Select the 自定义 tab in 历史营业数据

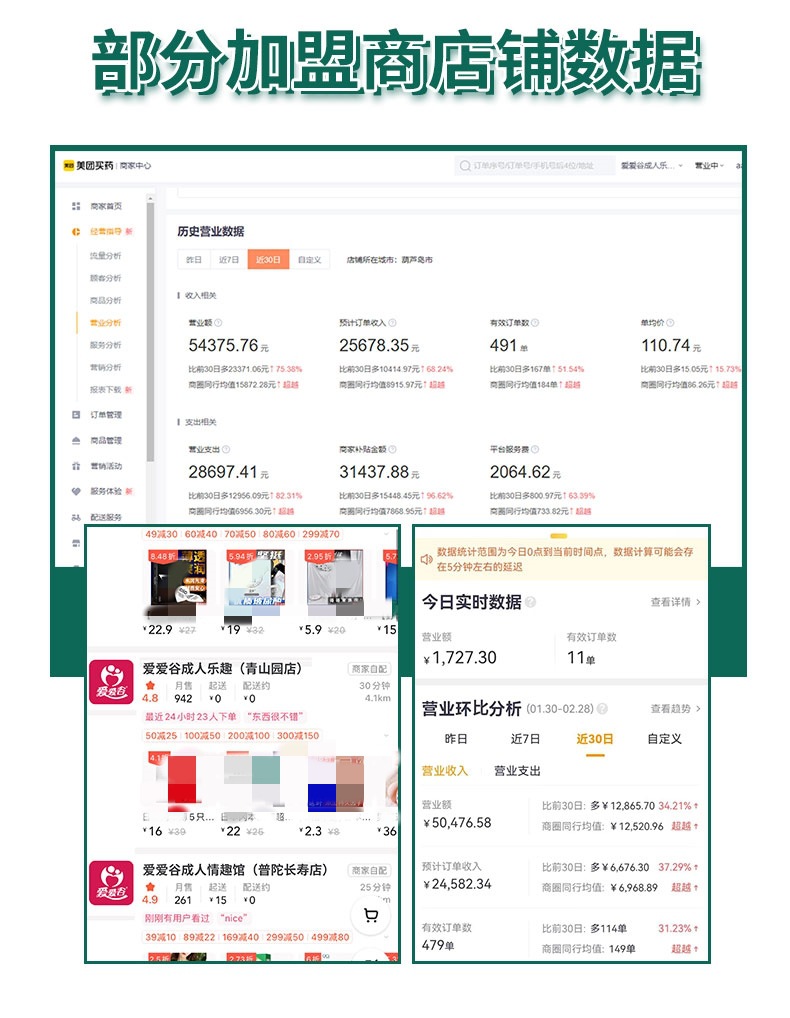pos(310,260)
